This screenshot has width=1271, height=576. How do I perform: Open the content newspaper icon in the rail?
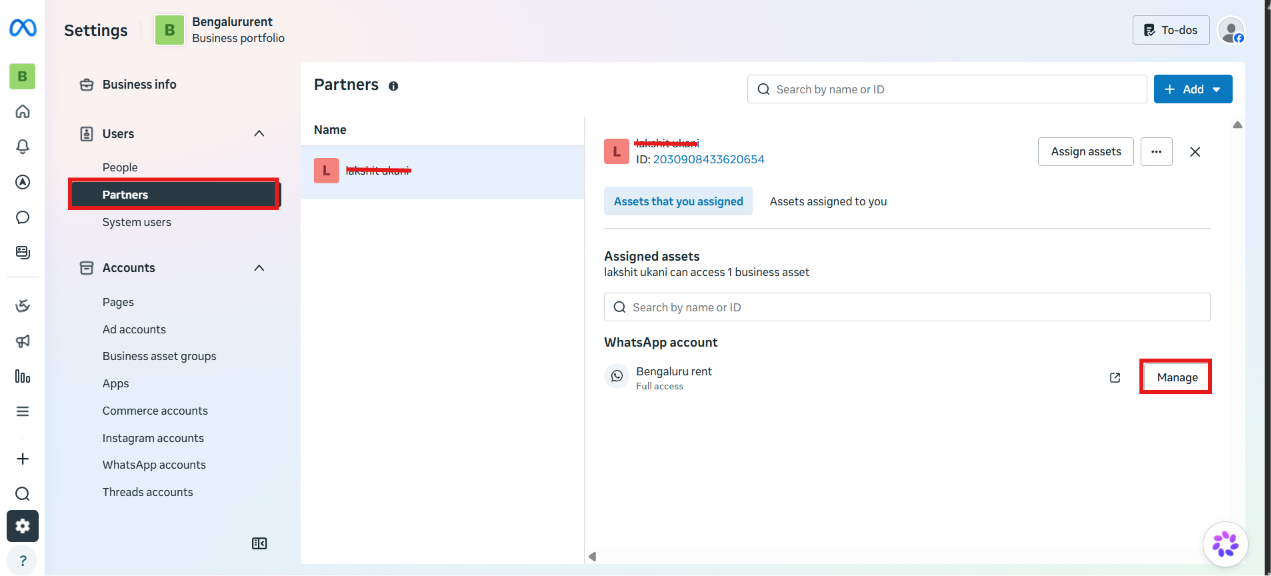click(22, 252)
